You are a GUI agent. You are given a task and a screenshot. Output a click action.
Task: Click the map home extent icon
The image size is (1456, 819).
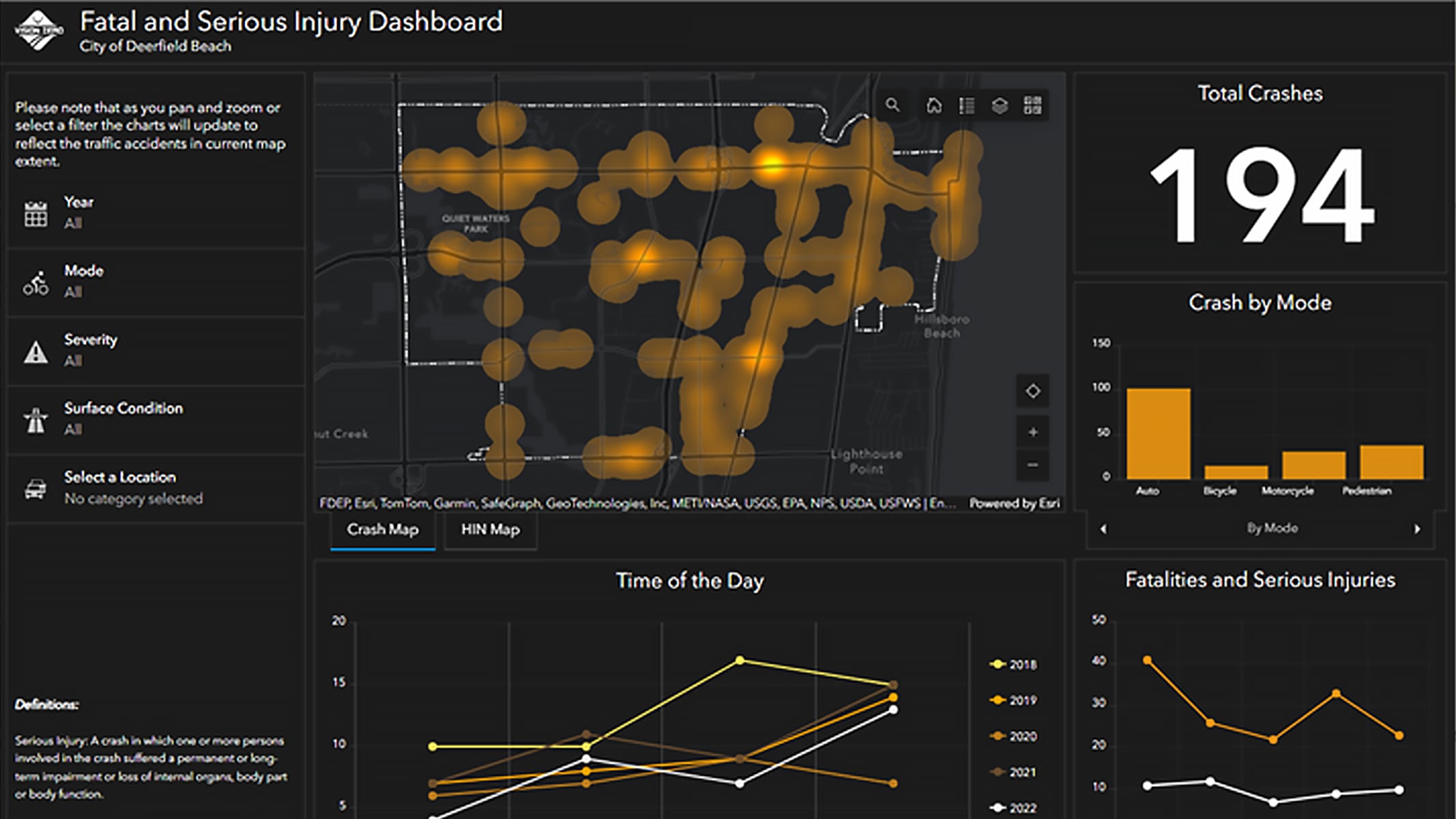pos(934,105)
